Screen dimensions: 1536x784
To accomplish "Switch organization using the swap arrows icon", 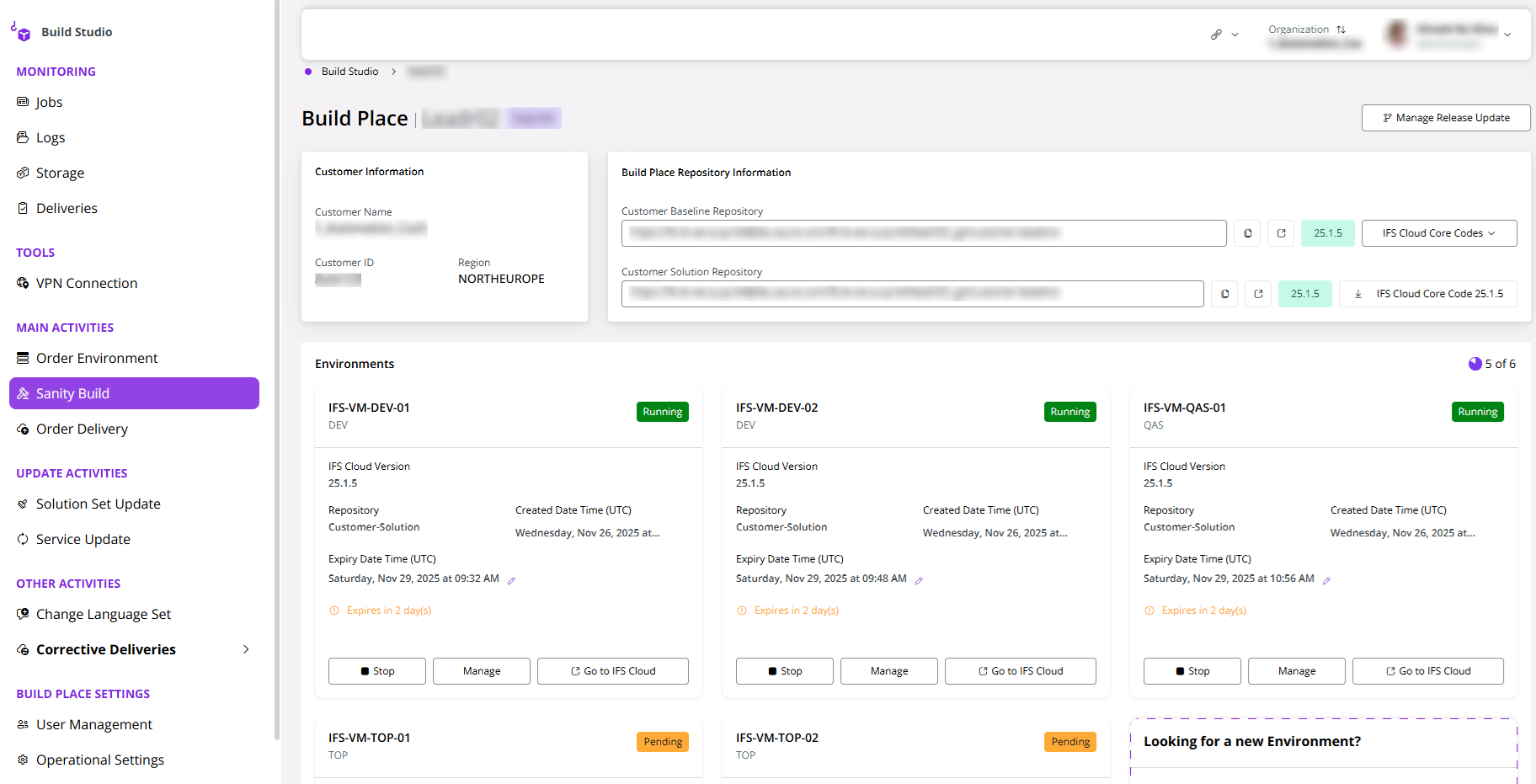I will (x=1341, y=29).
